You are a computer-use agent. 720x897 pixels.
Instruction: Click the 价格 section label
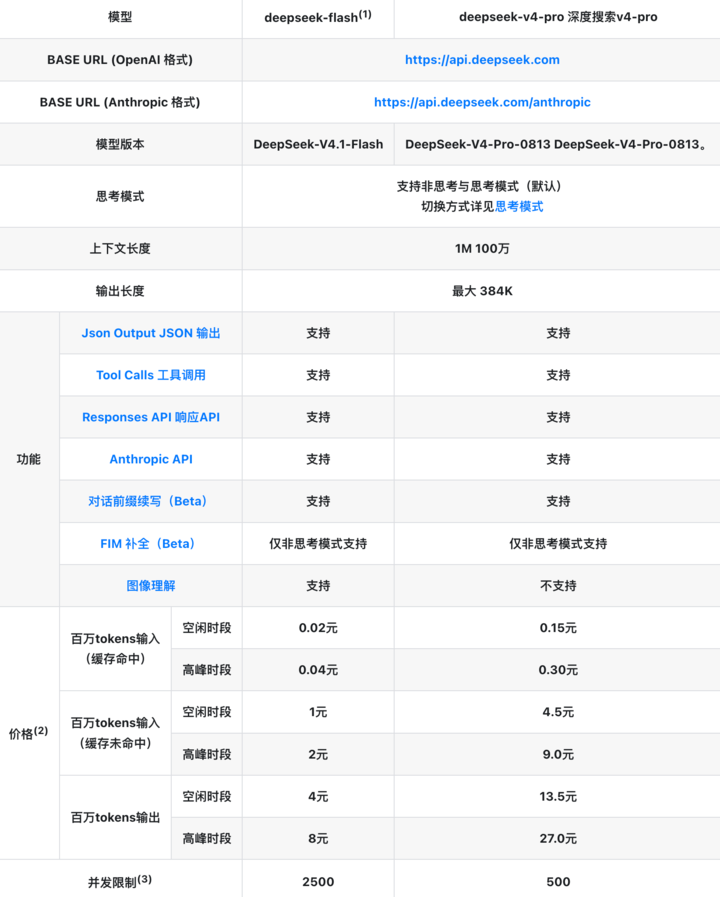(29, 733)
